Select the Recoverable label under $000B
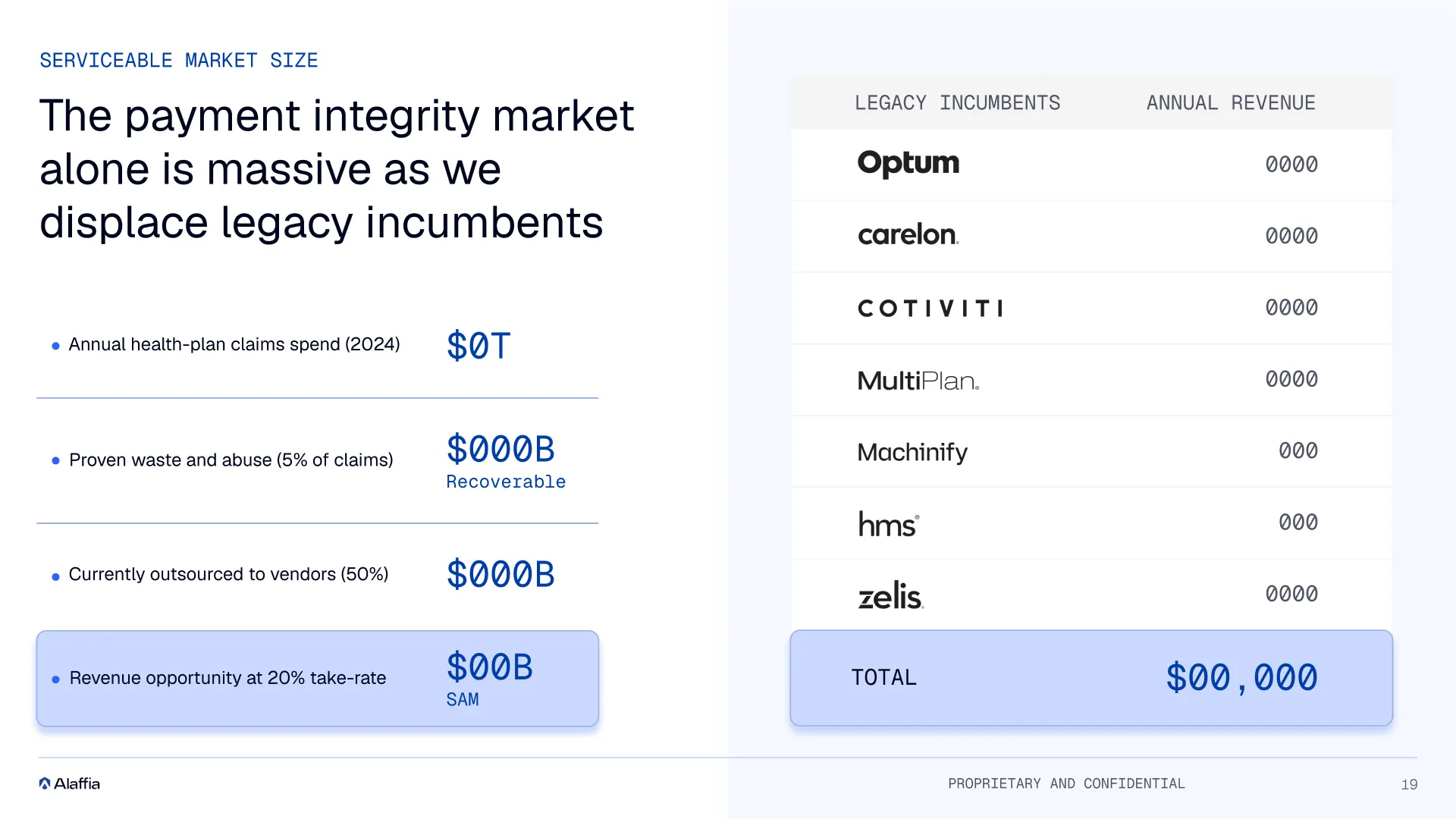1456x819 pixels. point(506,482)
